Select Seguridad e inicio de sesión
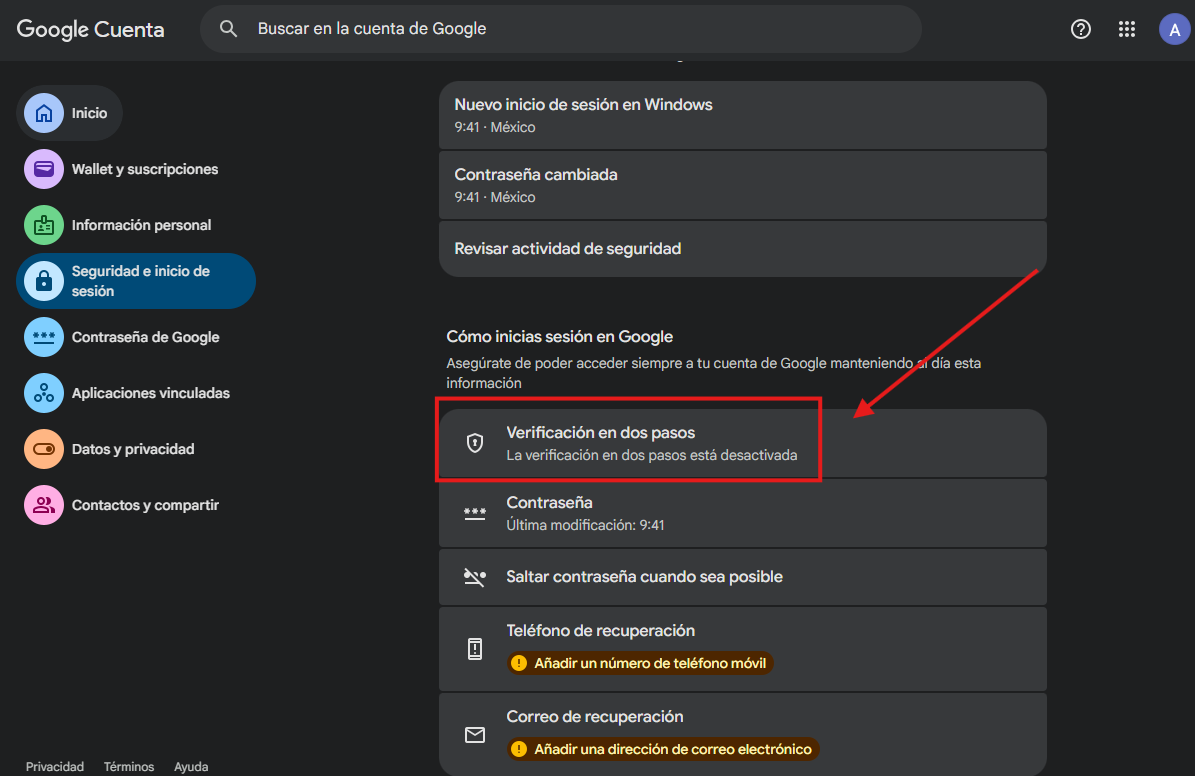Viewport: 1195px width, 776px height. point(136,281)
